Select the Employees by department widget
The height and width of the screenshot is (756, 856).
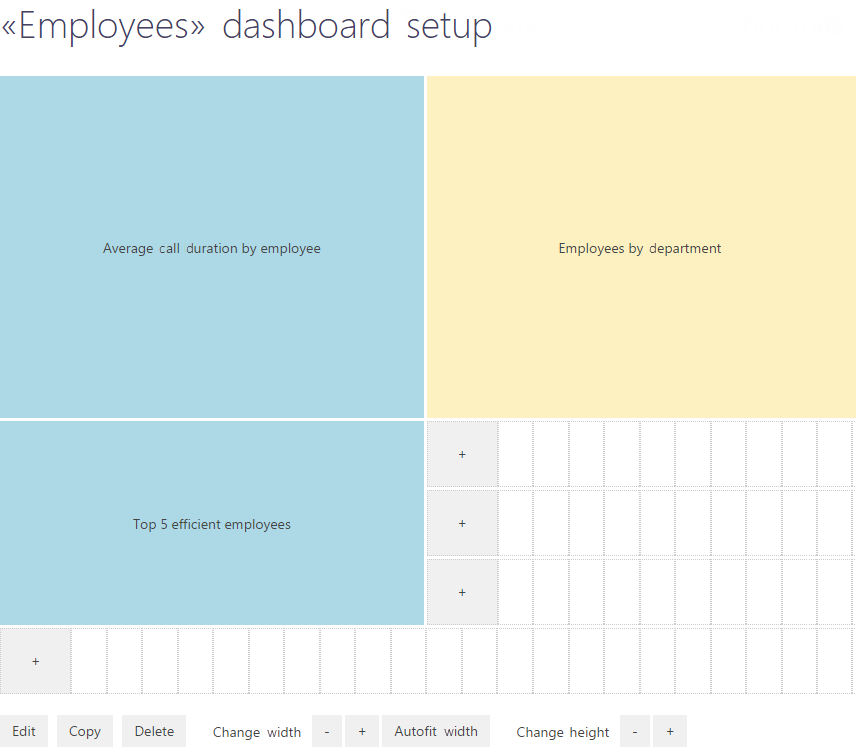(x=640, y=248)
